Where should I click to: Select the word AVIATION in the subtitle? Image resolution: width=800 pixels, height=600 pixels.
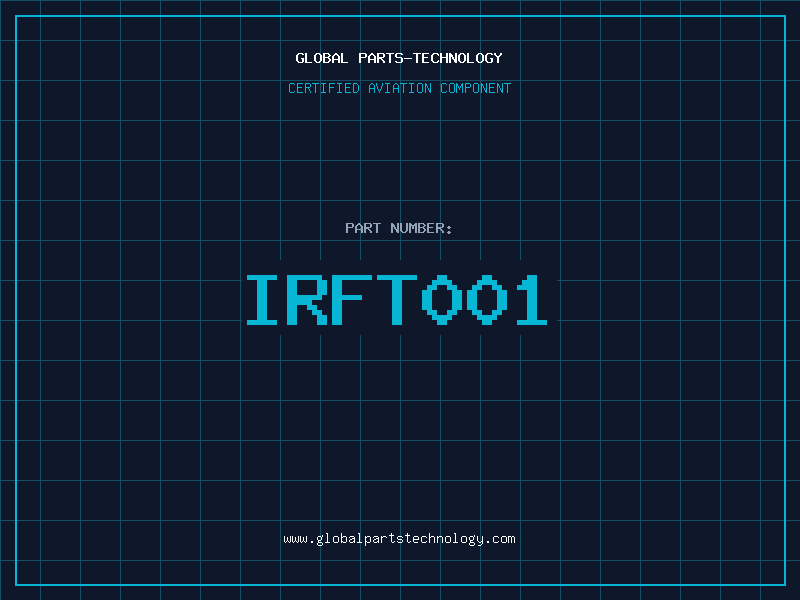point(400,88)
